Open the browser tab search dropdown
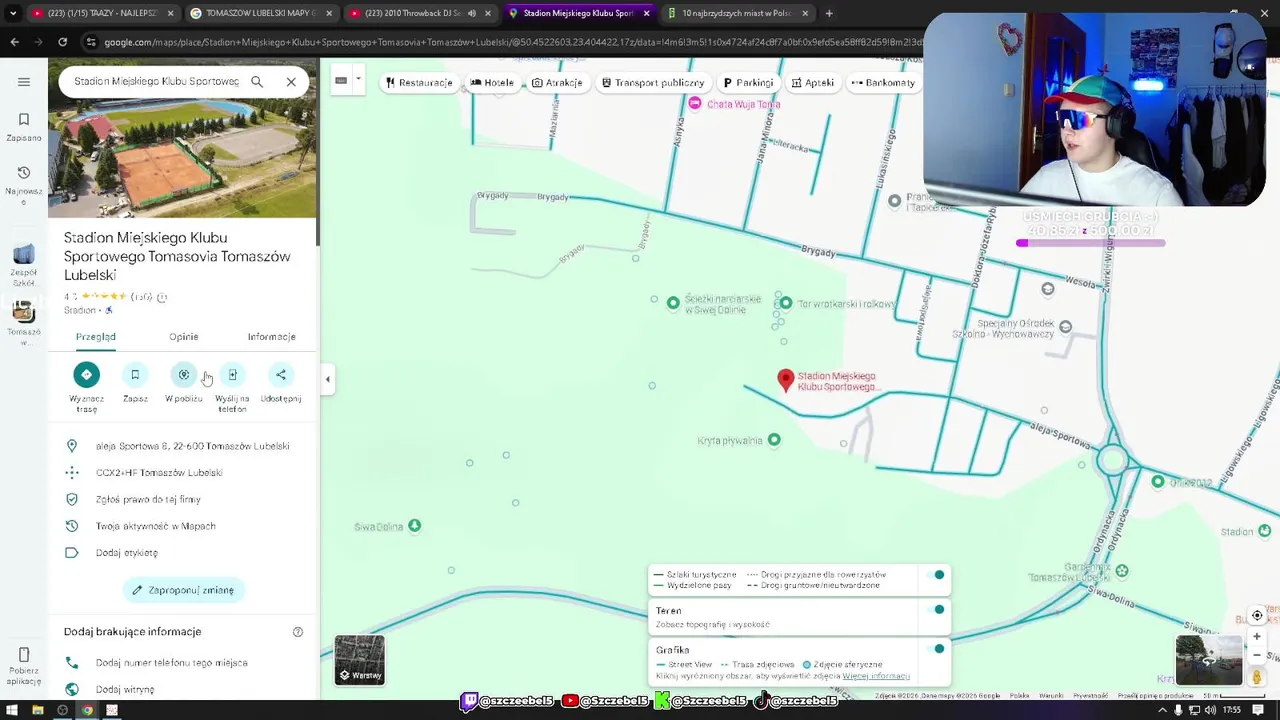1280x720 pixels. pyautogui.click(x=12, y=13)
